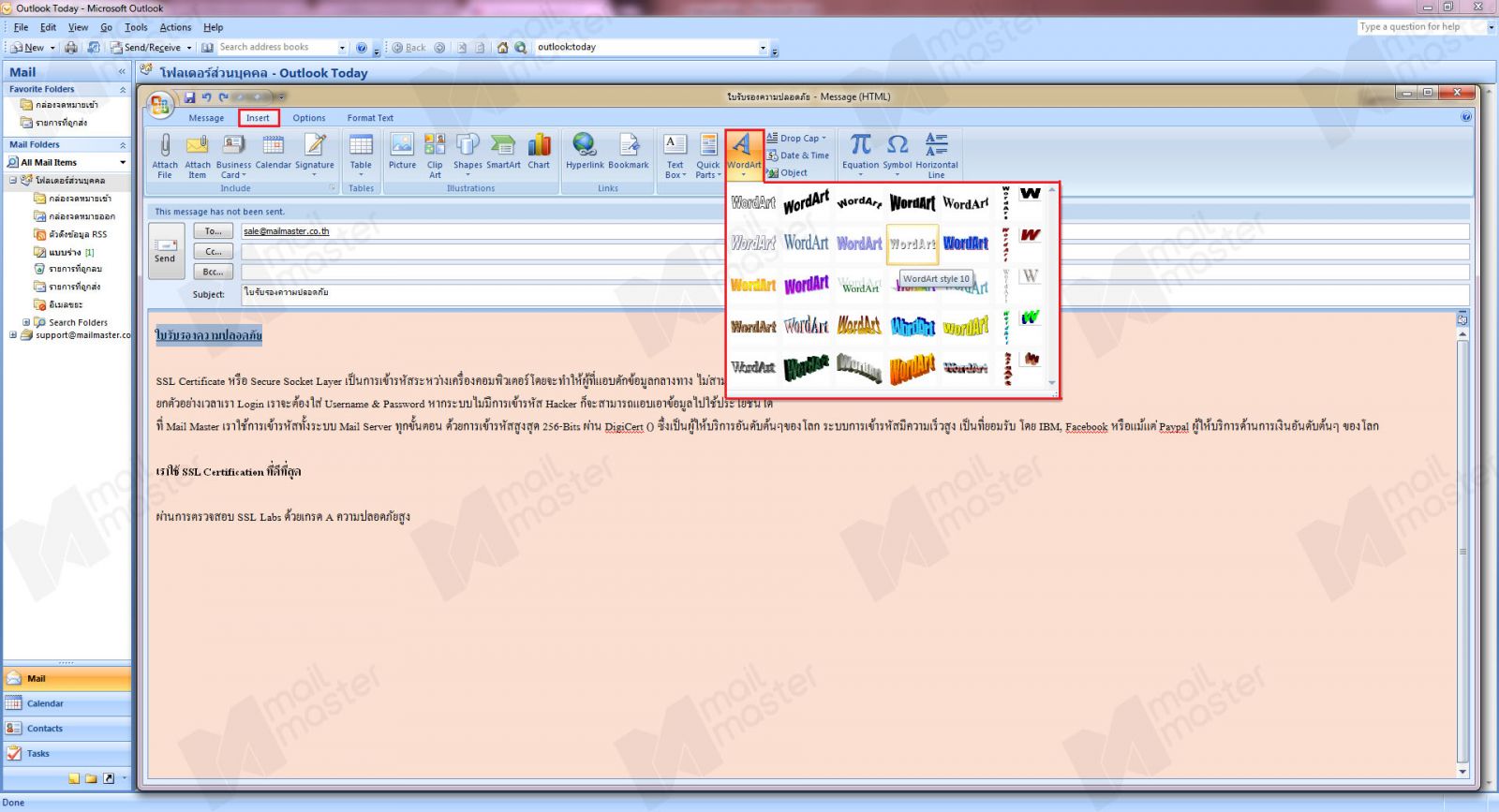Select the solid blue WordArt style
This screenshot has width=1499, height=812.
pyautogui.click(x=966, y=244)
